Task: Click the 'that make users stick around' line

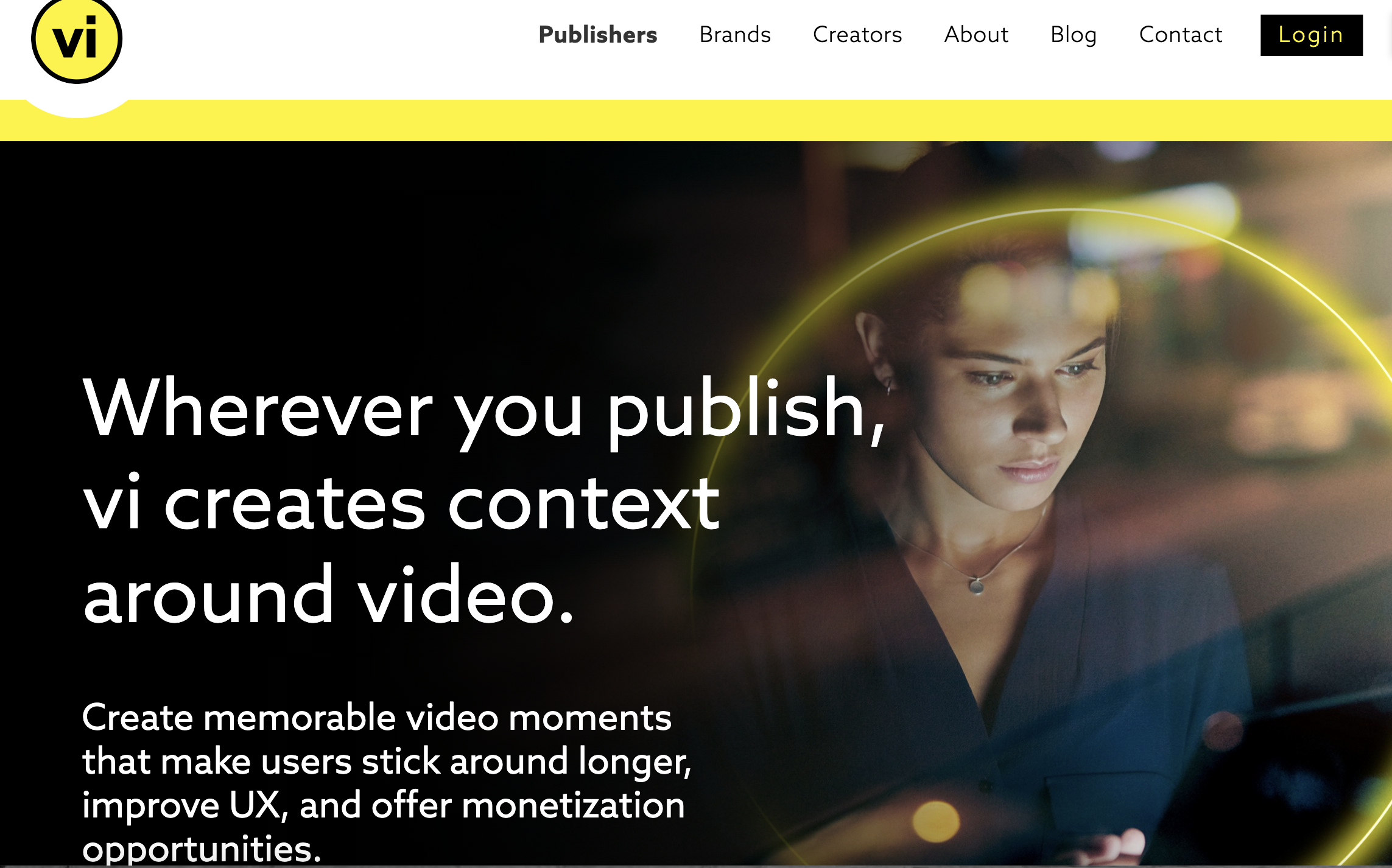Action: 326,761
